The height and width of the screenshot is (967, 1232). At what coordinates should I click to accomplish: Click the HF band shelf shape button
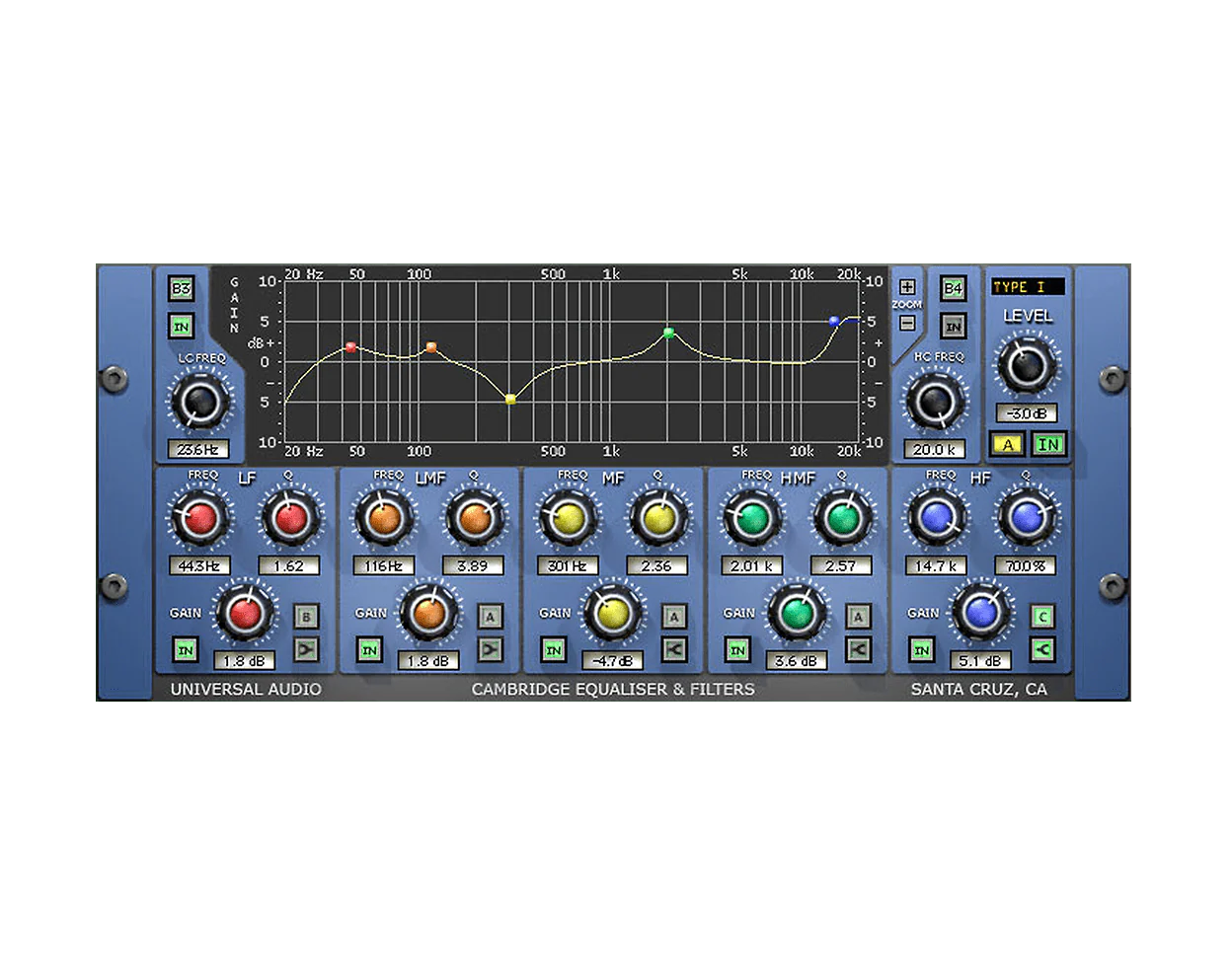[x=1042, y=648]
